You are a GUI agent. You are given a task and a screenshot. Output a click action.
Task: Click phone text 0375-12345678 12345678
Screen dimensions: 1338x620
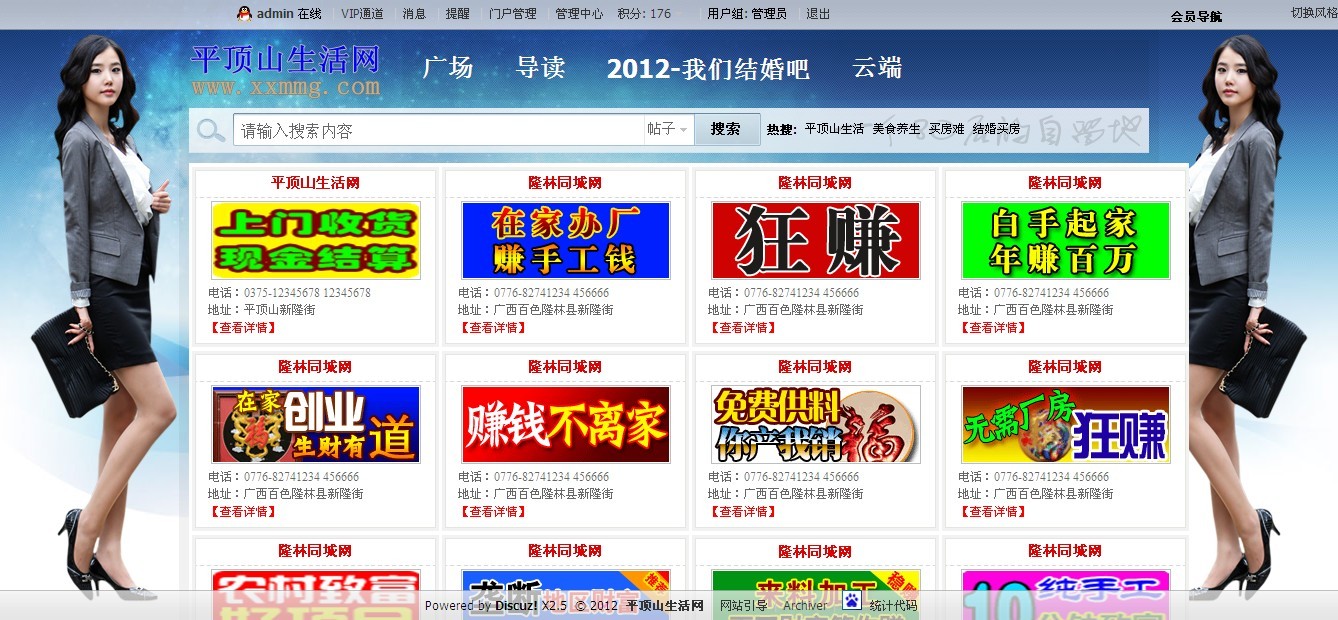[307, 293]
